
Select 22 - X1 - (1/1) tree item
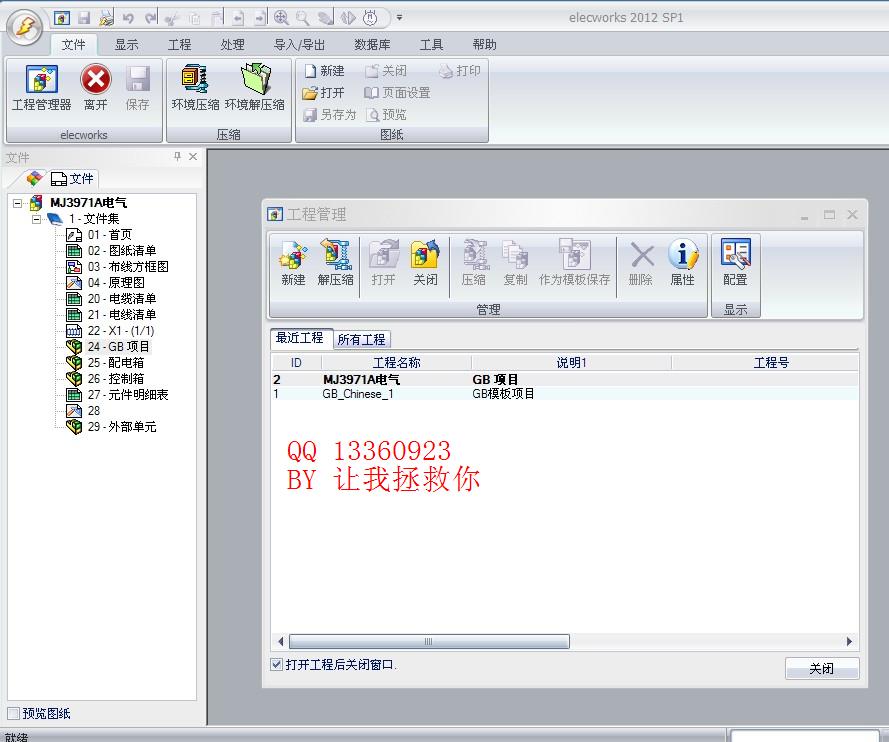111,330
